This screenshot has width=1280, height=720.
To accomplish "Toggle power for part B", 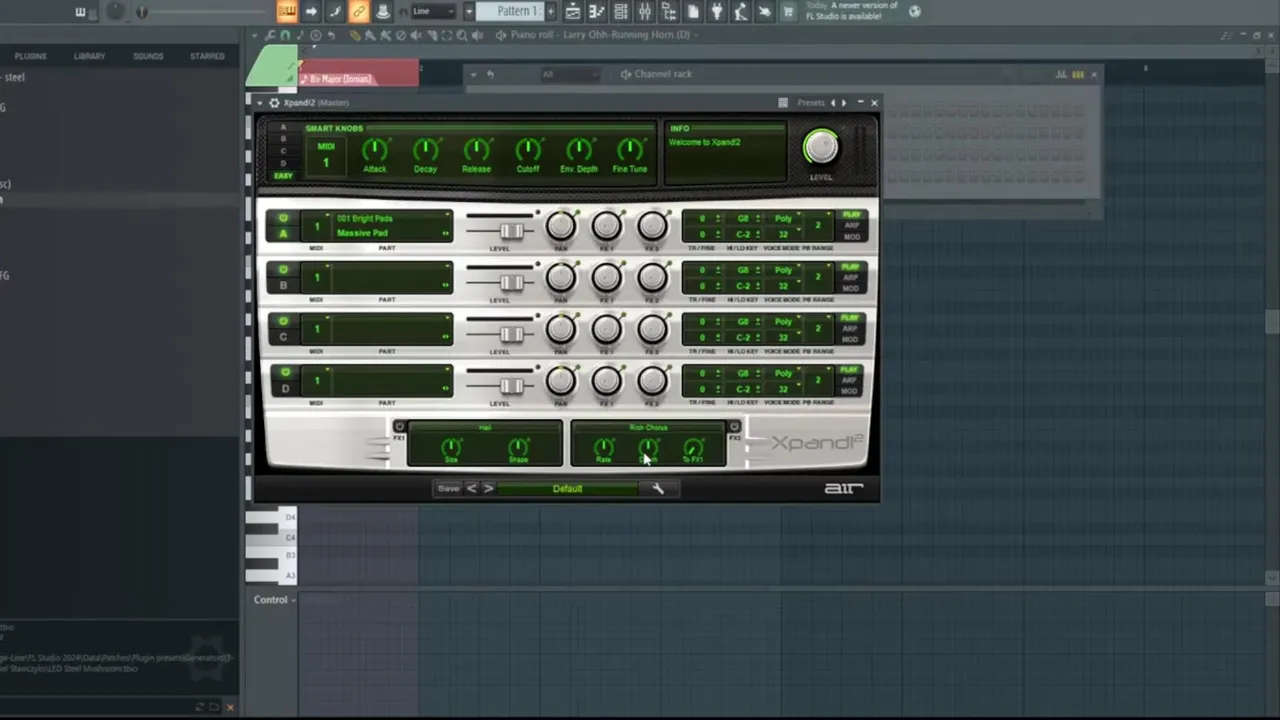I will [x=283, y=270].
